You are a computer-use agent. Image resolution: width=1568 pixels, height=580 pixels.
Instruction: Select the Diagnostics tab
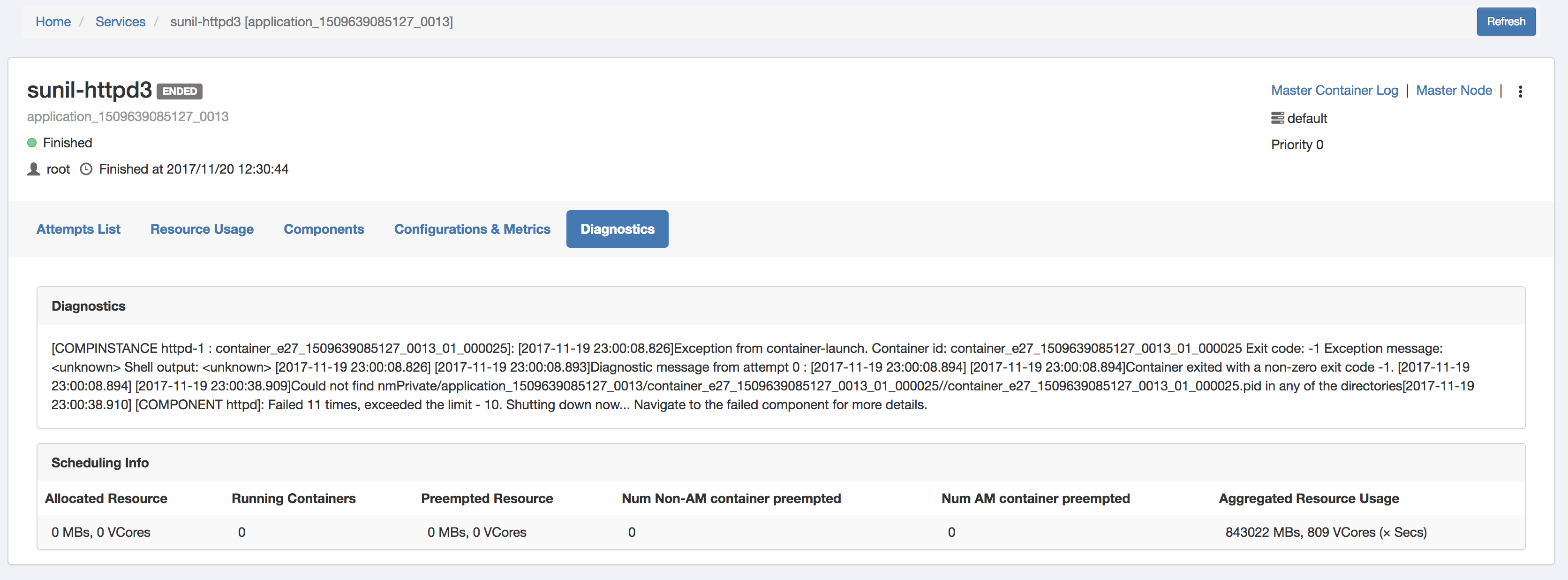pos(617,229)
